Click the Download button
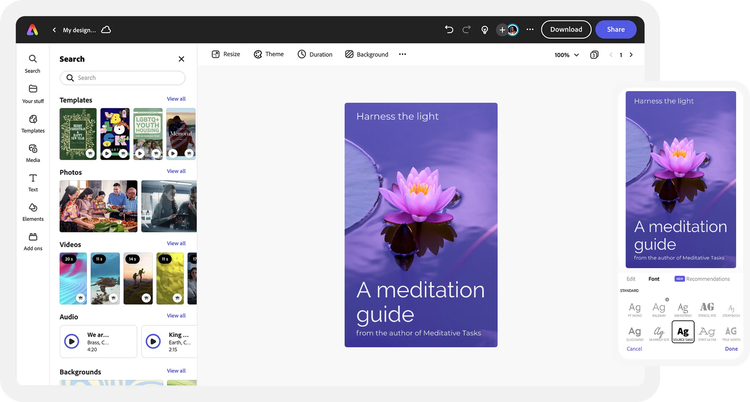The height and width of the screenshot is (402, 750). click(566, 30)
